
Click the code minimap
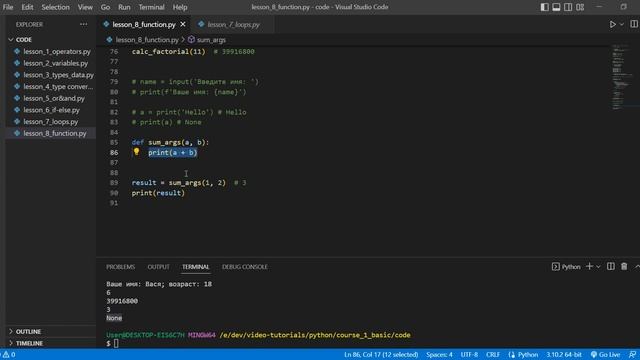[621, 77]
